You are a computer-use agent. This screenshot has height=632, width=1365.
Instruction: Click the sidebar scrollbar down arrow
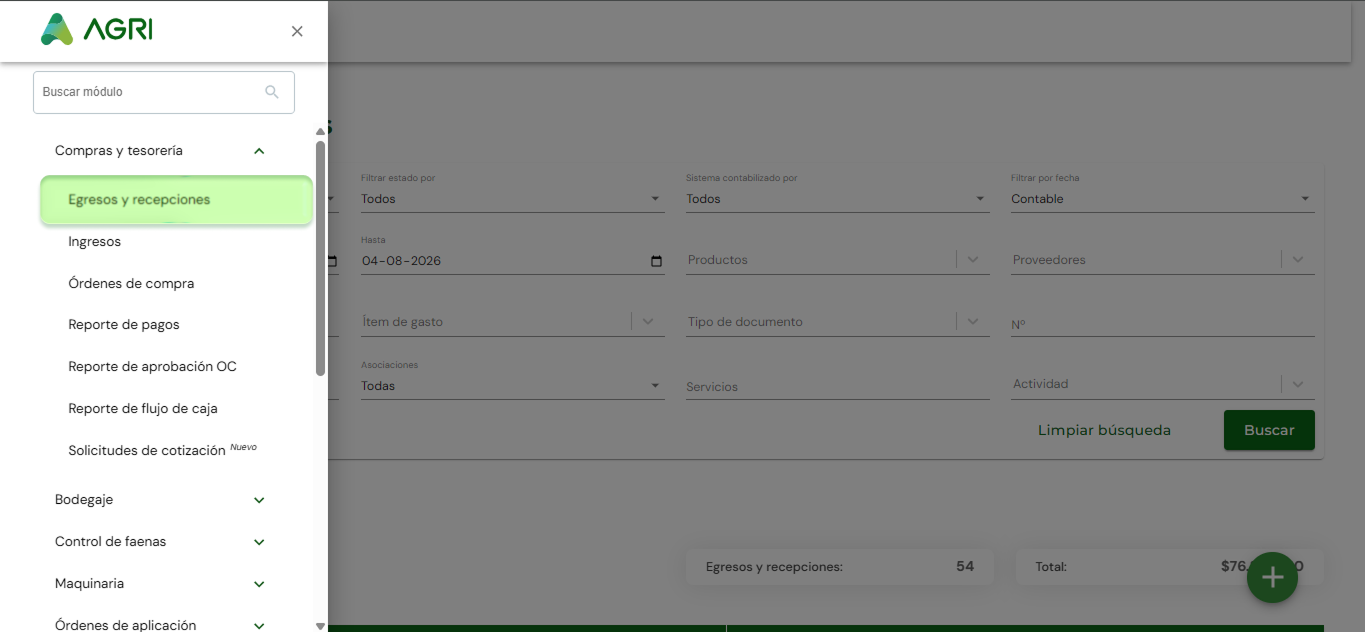pos(320,626)
